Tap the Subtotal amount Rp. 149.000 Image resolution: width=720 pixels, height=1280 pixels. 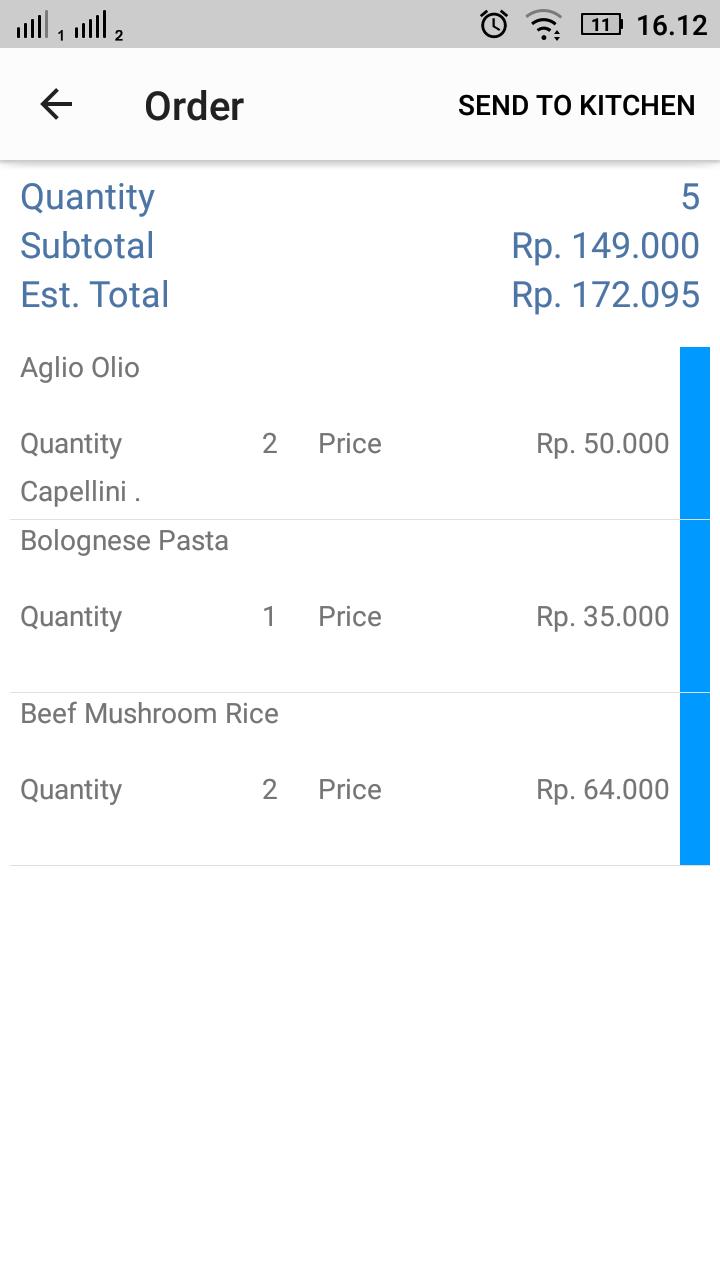pos(605,246)
